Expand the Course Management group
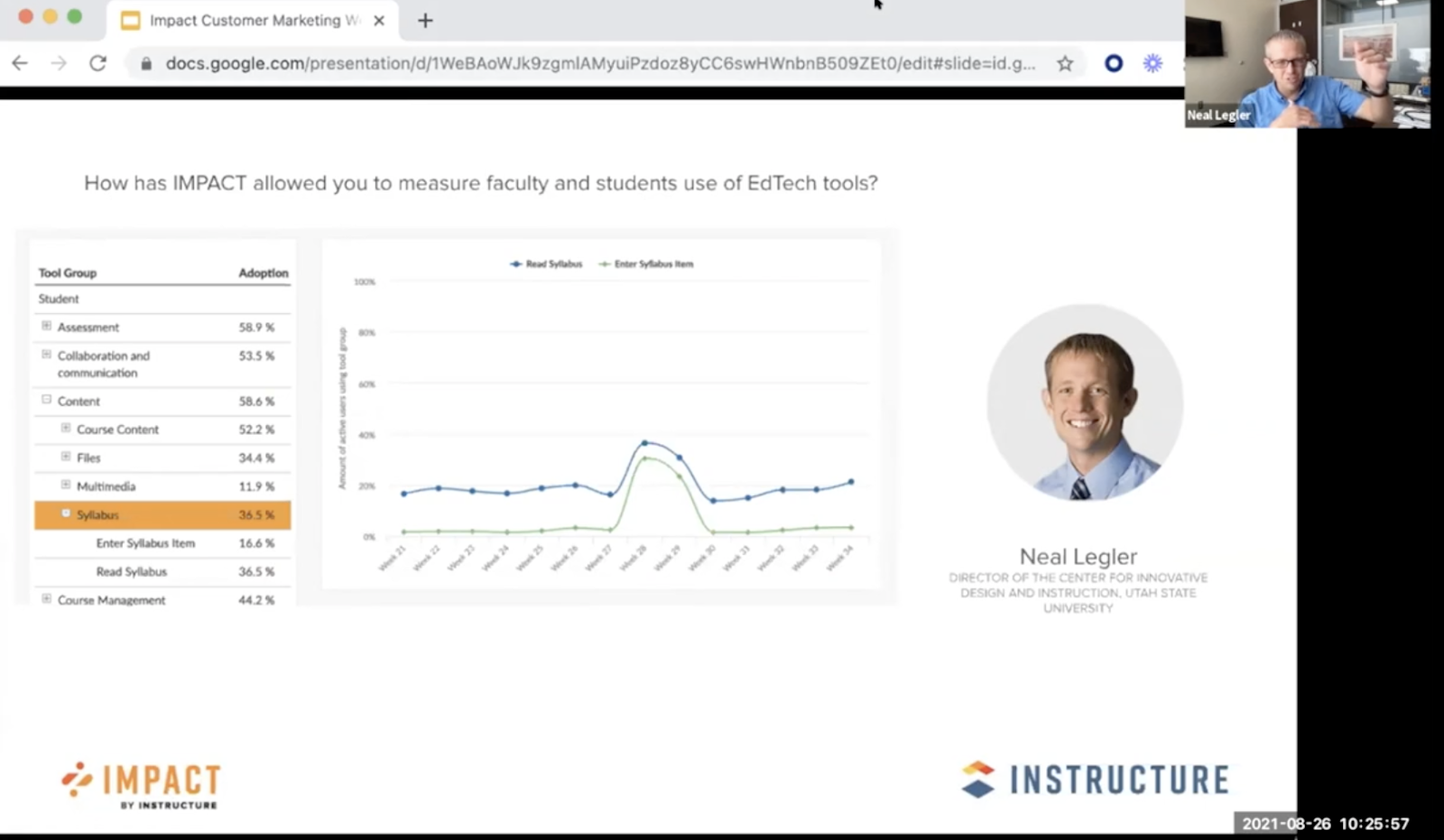The image size is (1444, 840). pyautogui.click(x=46, y=598)
